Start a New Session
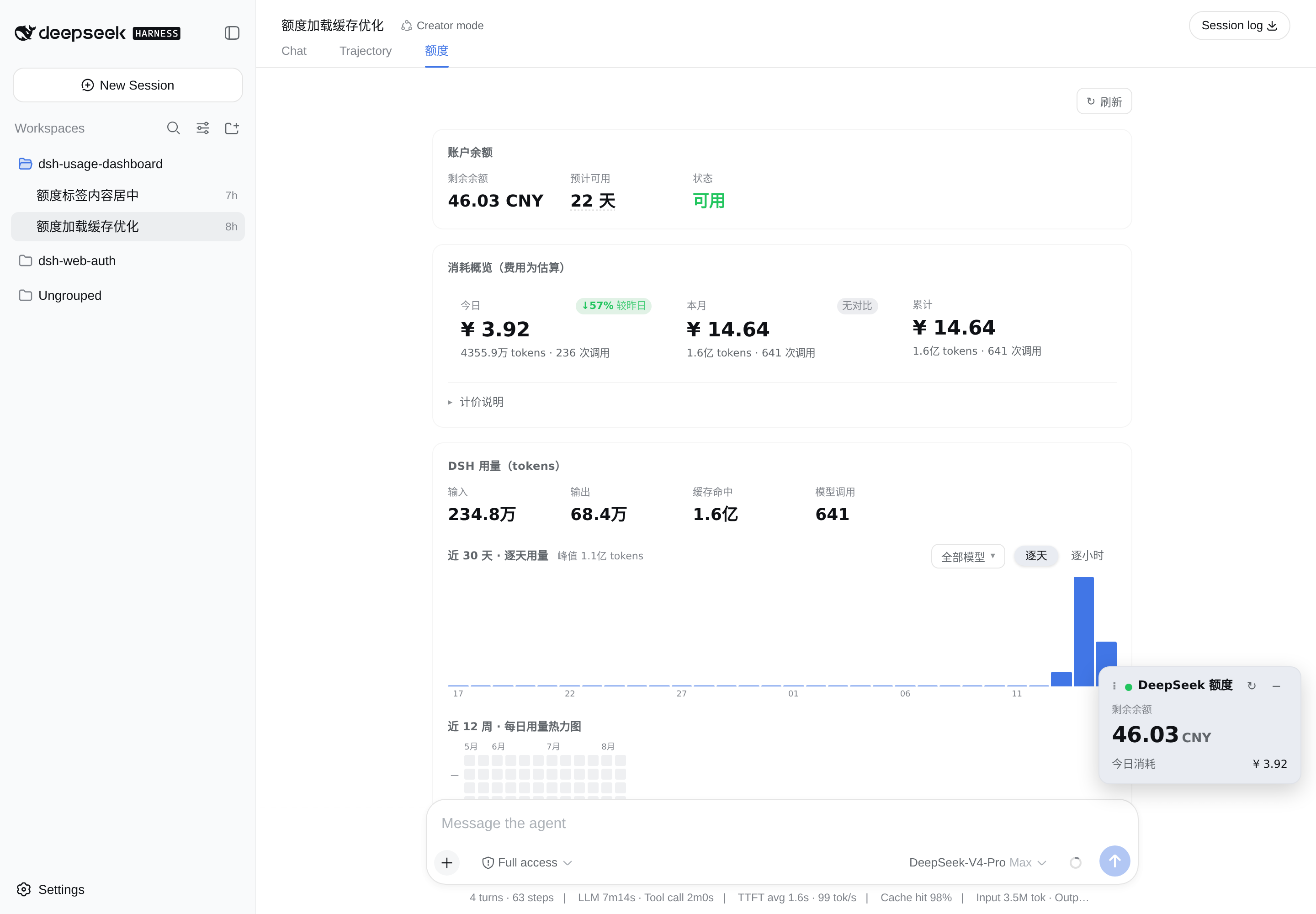This screenshot has width=1316, height=914. (x=127, y=85)
